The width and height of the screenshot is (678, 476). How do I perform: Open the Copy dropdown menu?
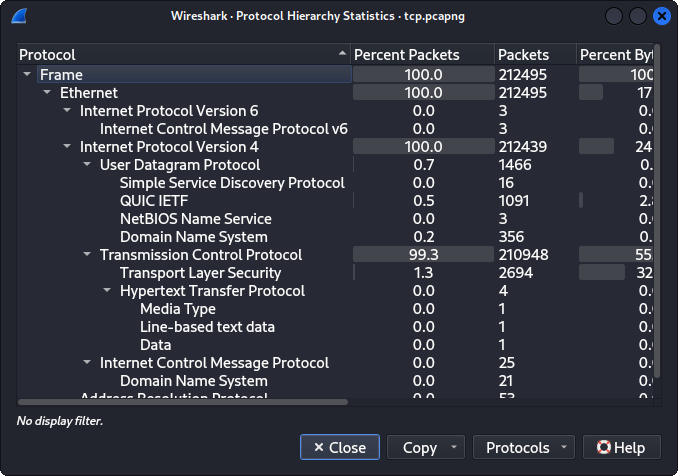coord(426,447)
